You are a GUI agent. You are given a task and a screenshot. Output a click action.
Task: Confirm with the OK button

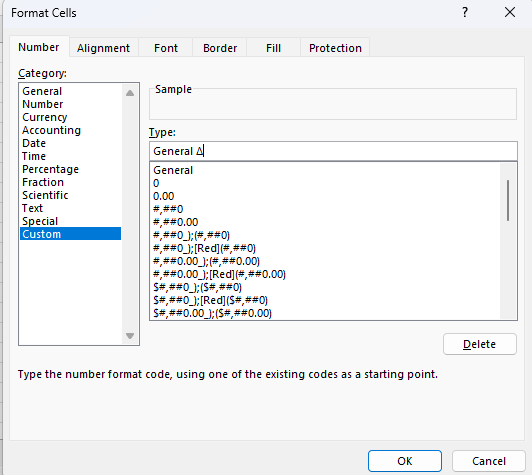pos(405,461)
